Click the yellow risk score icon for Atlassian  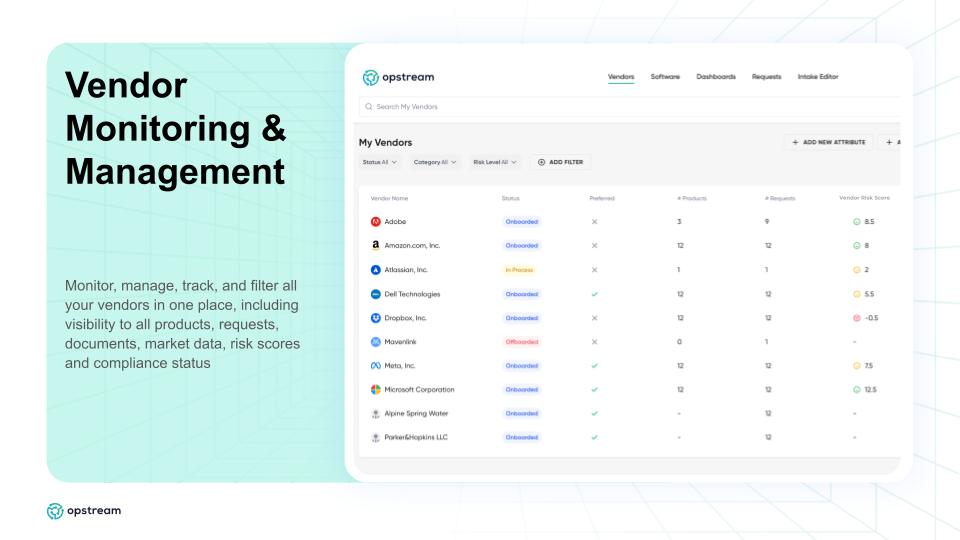[857, 270]
